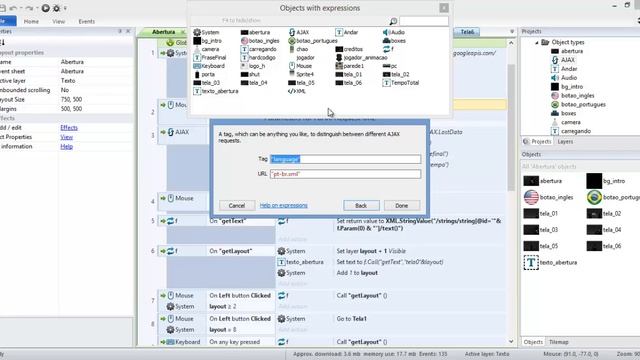640x360 pixels.
Task: Pick the TempoTotal text object
Action: pyautogui.click(x=401, y=83)
